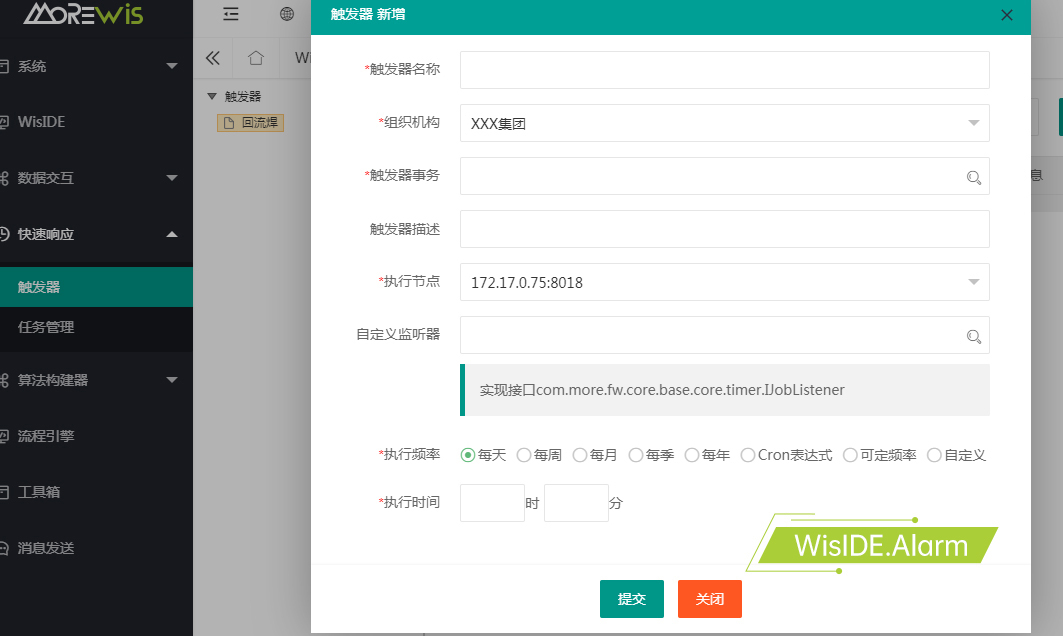Collapse the 触发器 tree root node

coord(211,97)
